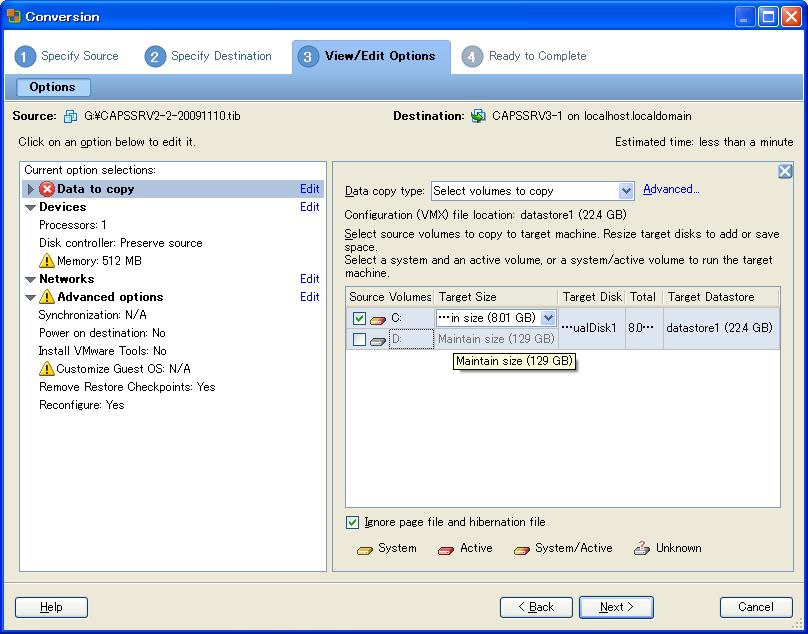Click the total size cell for VirtualDisk1

644,328
